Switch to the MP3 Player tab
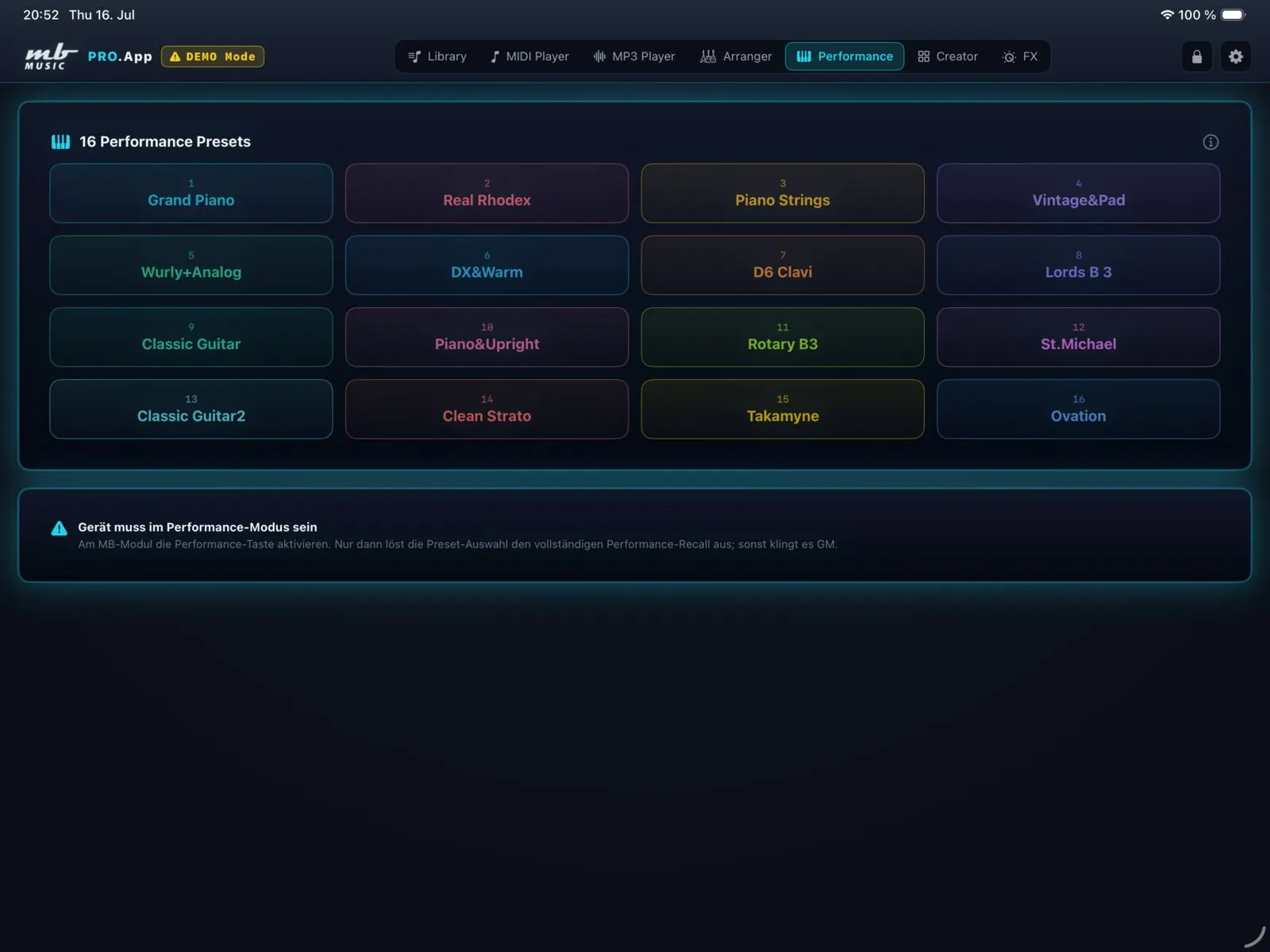The width and height of the screenshot is (1270, 952). click(x=634, y=56)
